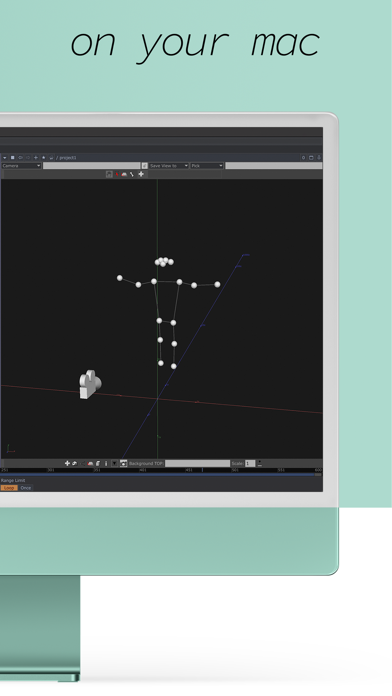Click the blue timeline range bar

158,475
